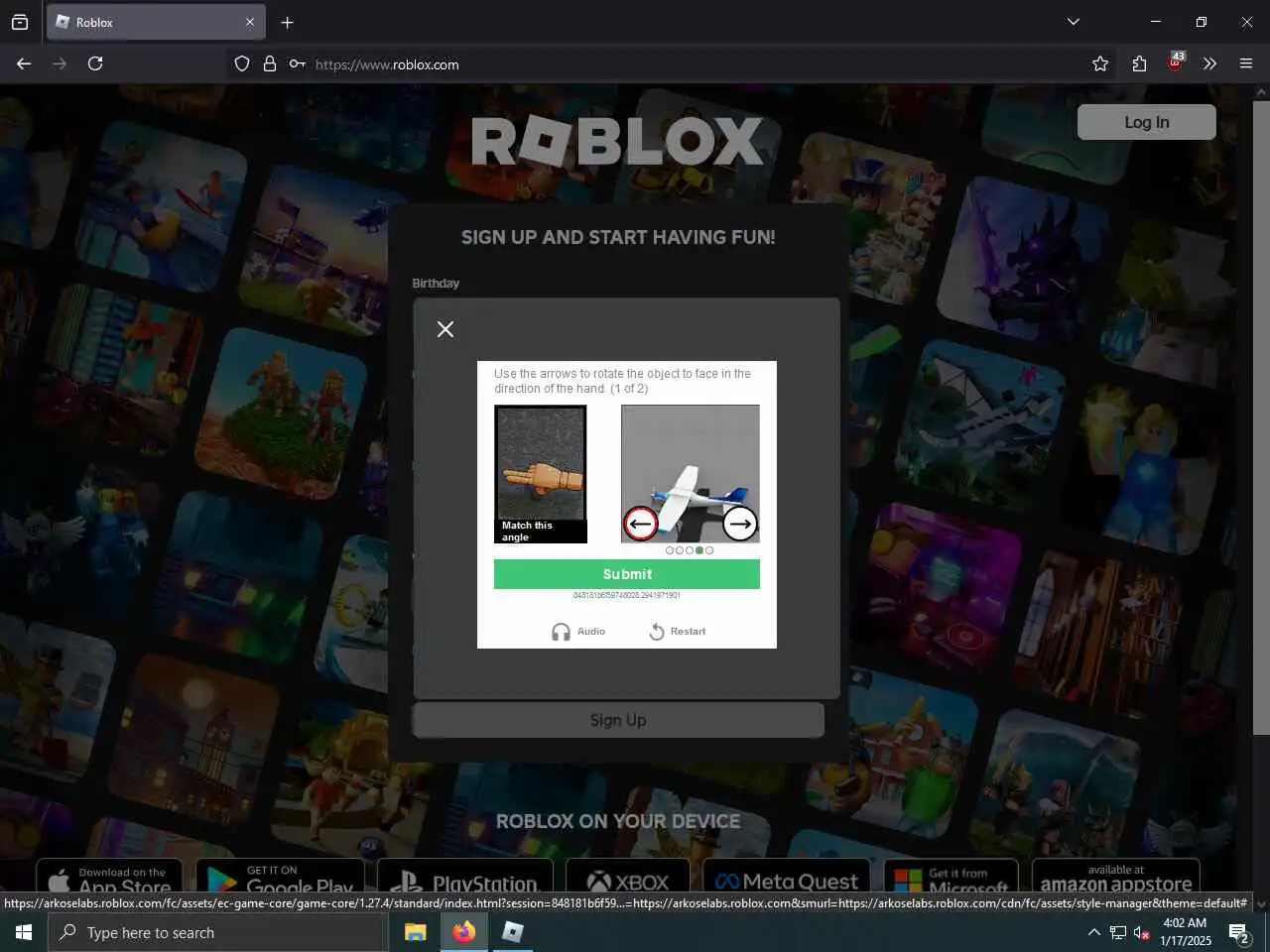
Task: Reload the current page
Action: (x=95, y=63)
